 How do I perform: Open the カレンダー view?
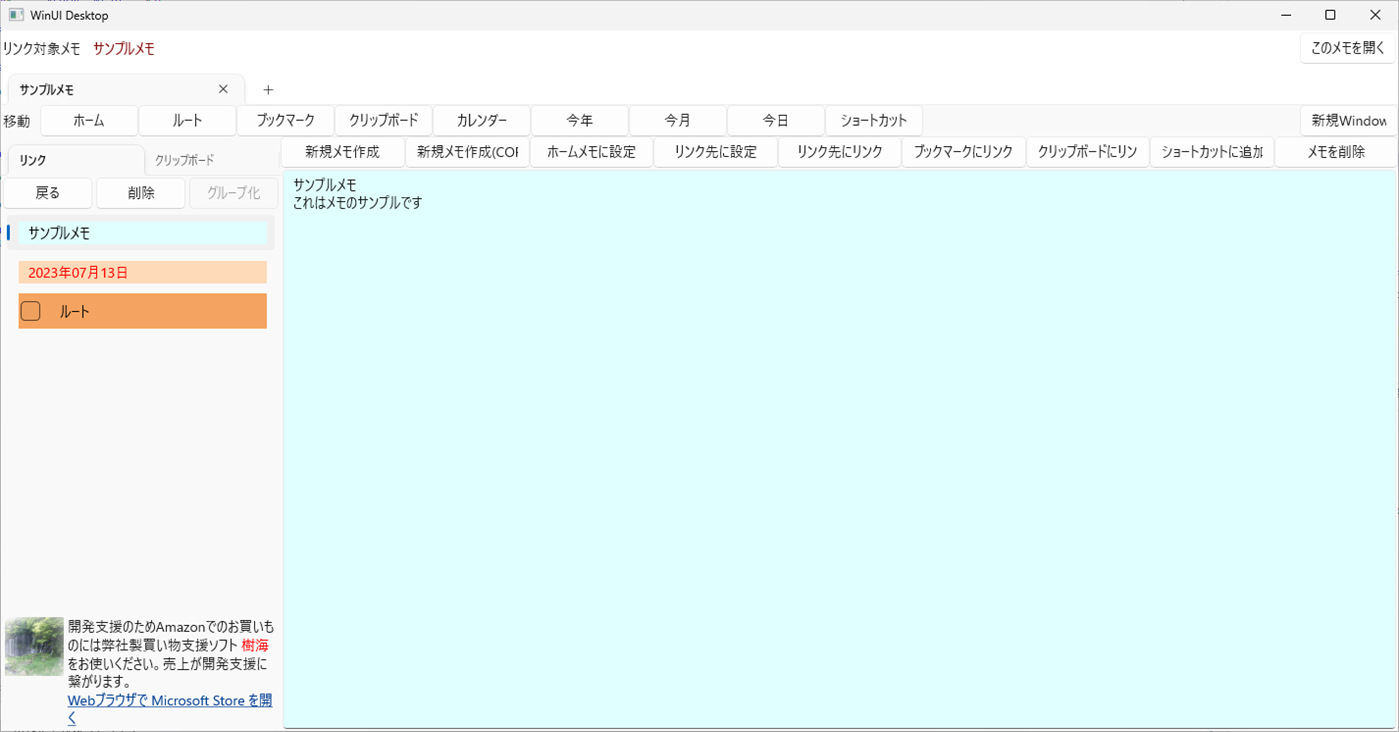coord(480,120)
